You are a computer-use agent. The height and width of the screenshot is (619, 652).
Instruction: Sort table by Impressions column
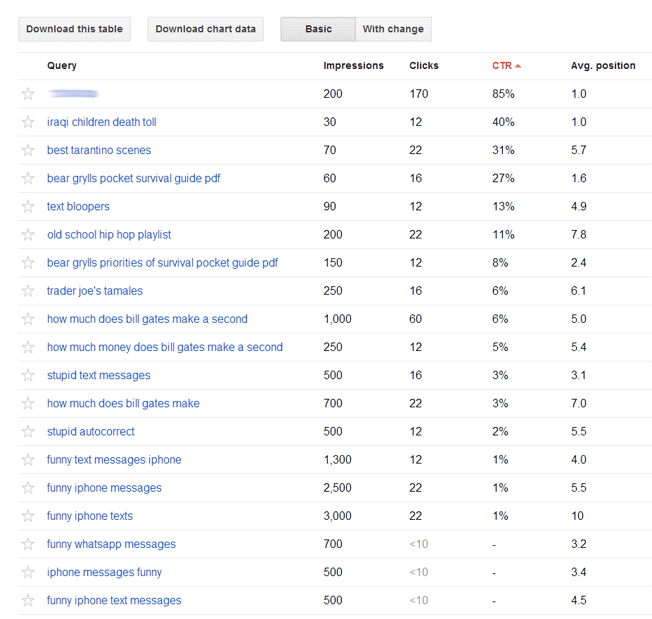point(353,66)
